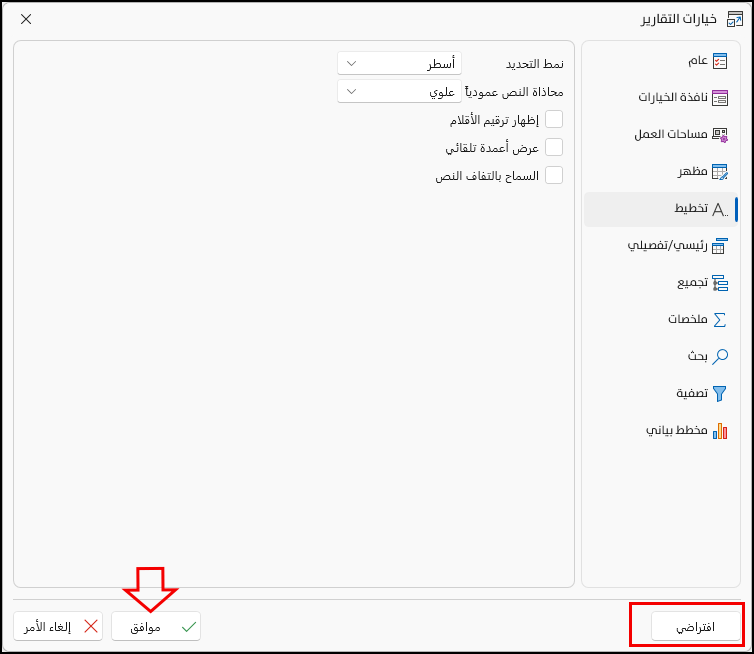
Task: Switch to the ملخصات section label
Action: [688, 319]
